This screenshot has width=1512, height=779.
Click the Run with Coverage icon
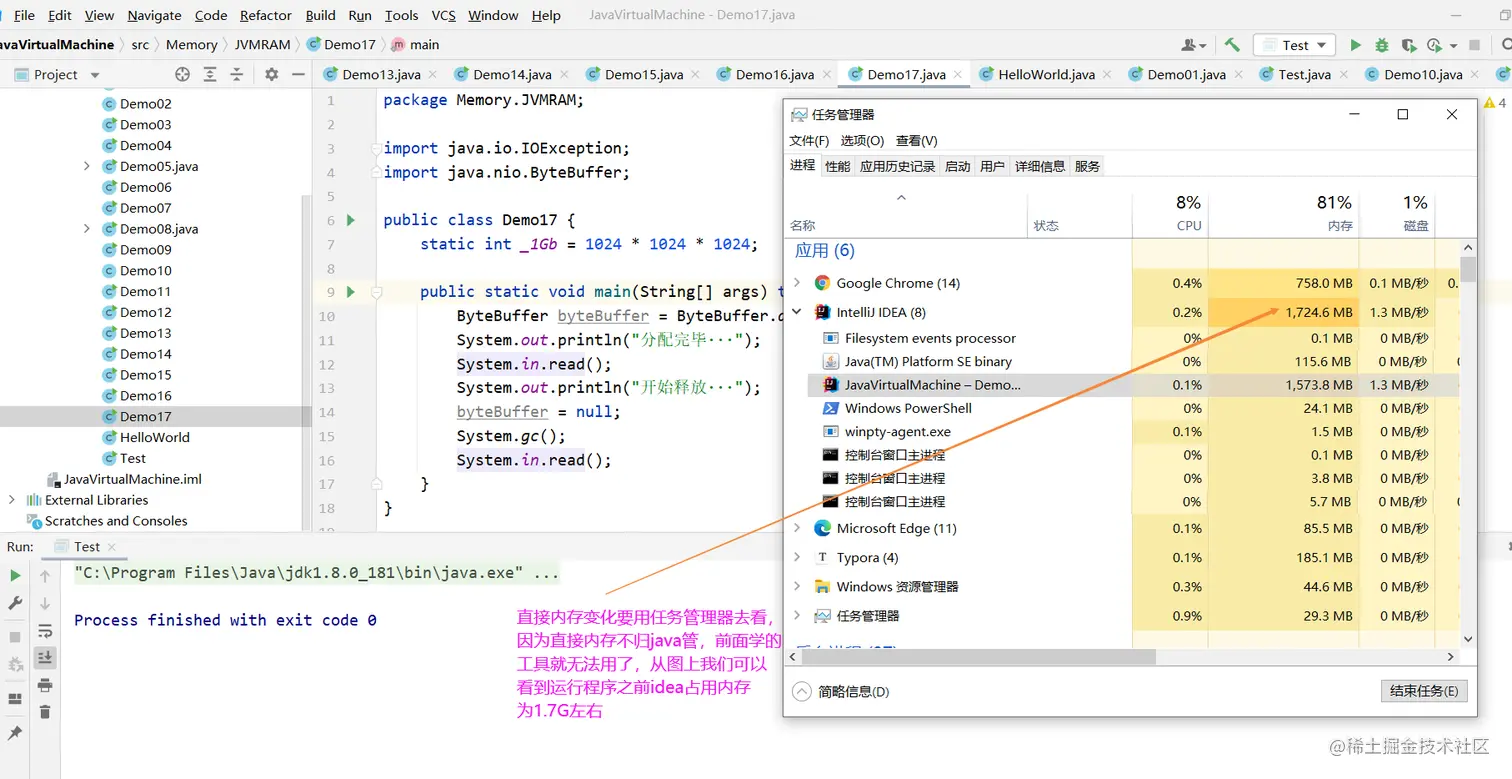pos(1409,45)
